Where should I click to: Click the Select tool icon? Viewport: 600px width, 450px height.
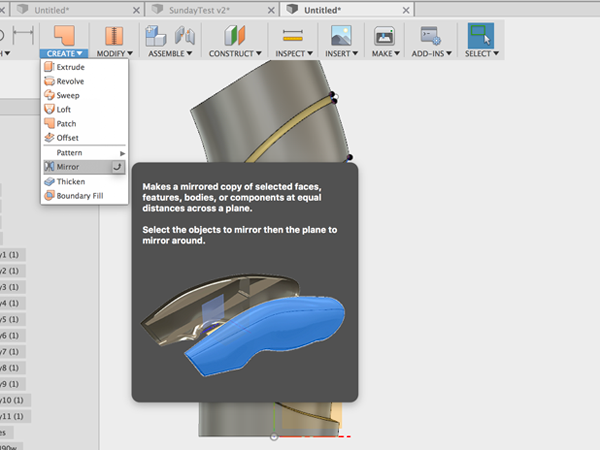point(481,36)
